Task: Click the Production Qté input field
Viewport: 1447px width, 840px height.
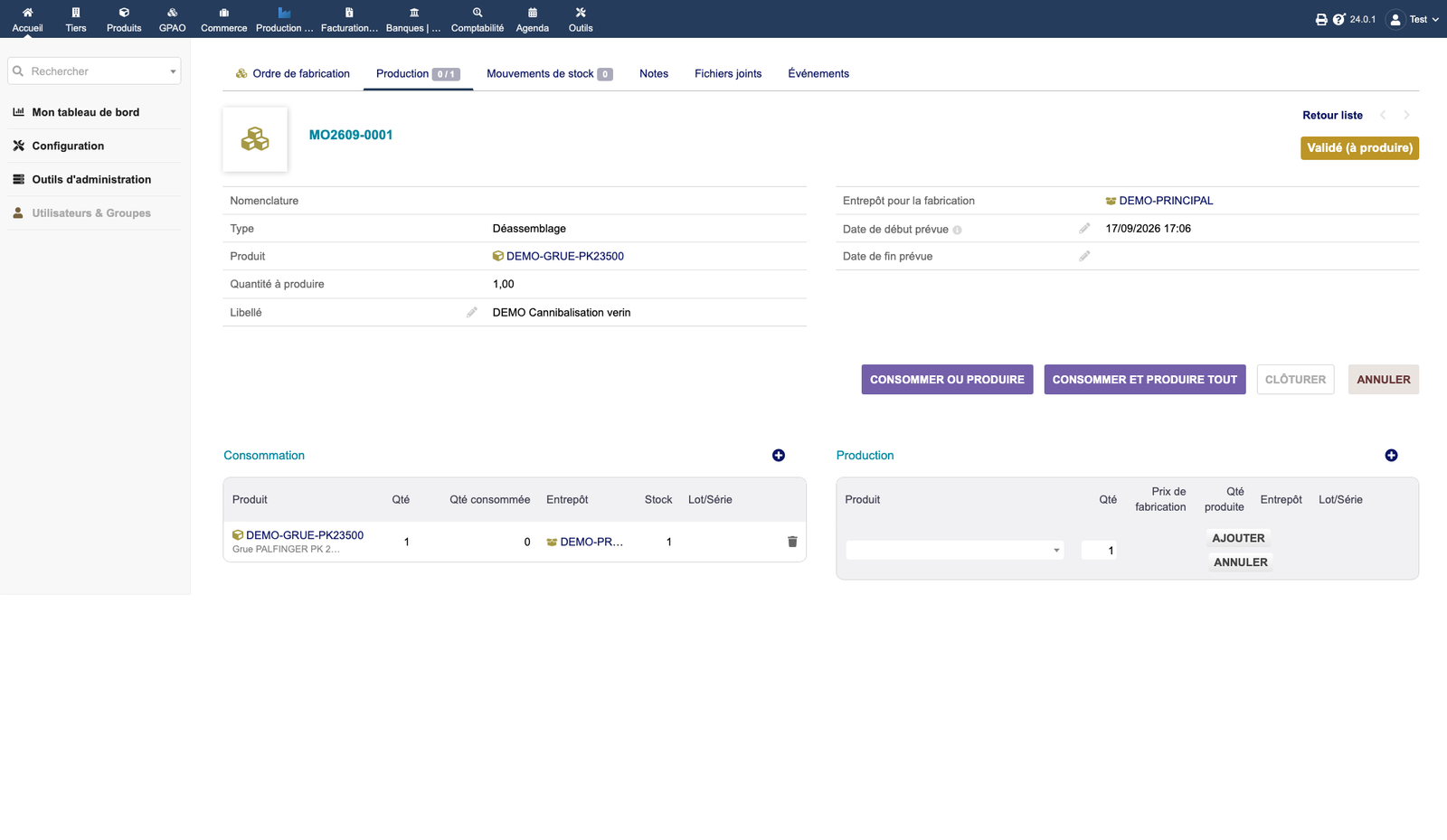Action: 1099,550
